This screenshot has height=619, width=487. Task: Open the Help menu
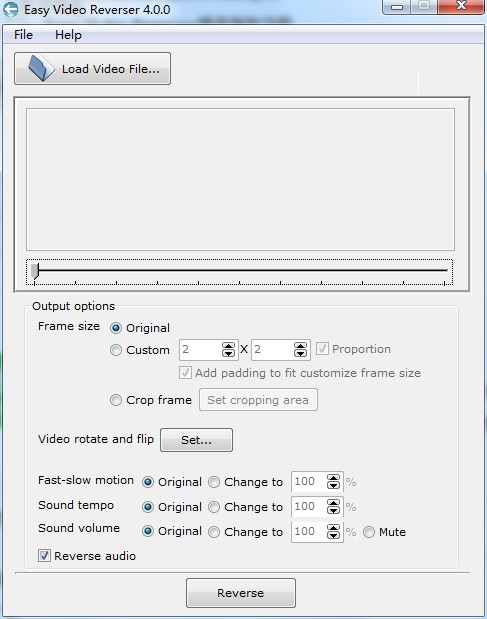click(x=68, y=35)
